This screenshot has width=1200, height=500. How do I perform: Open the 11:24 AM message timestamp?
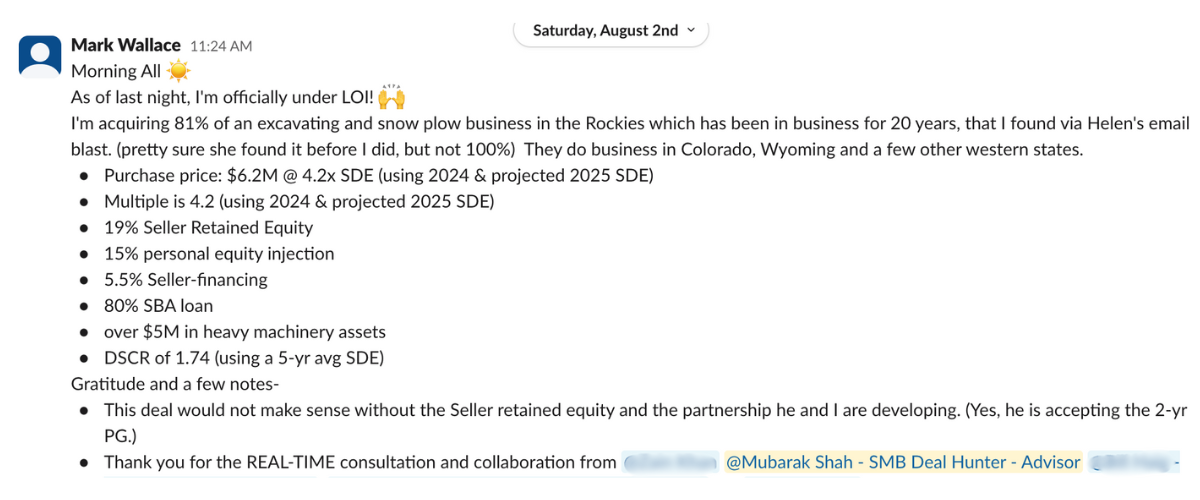[x=220, y=46]
